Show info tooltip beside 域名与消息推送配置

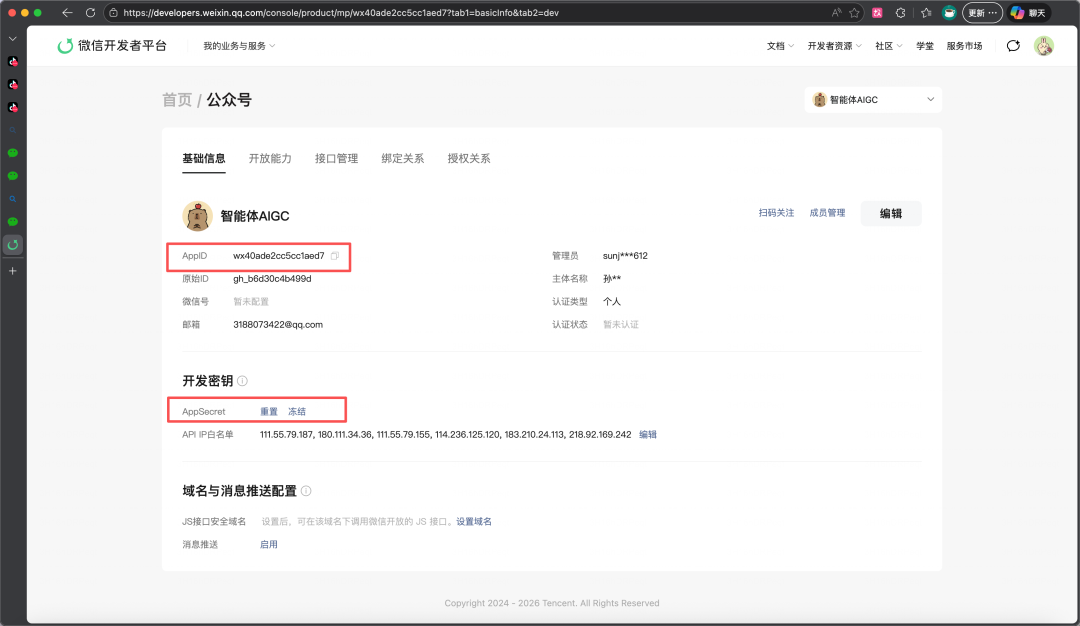tap(307, 491)
